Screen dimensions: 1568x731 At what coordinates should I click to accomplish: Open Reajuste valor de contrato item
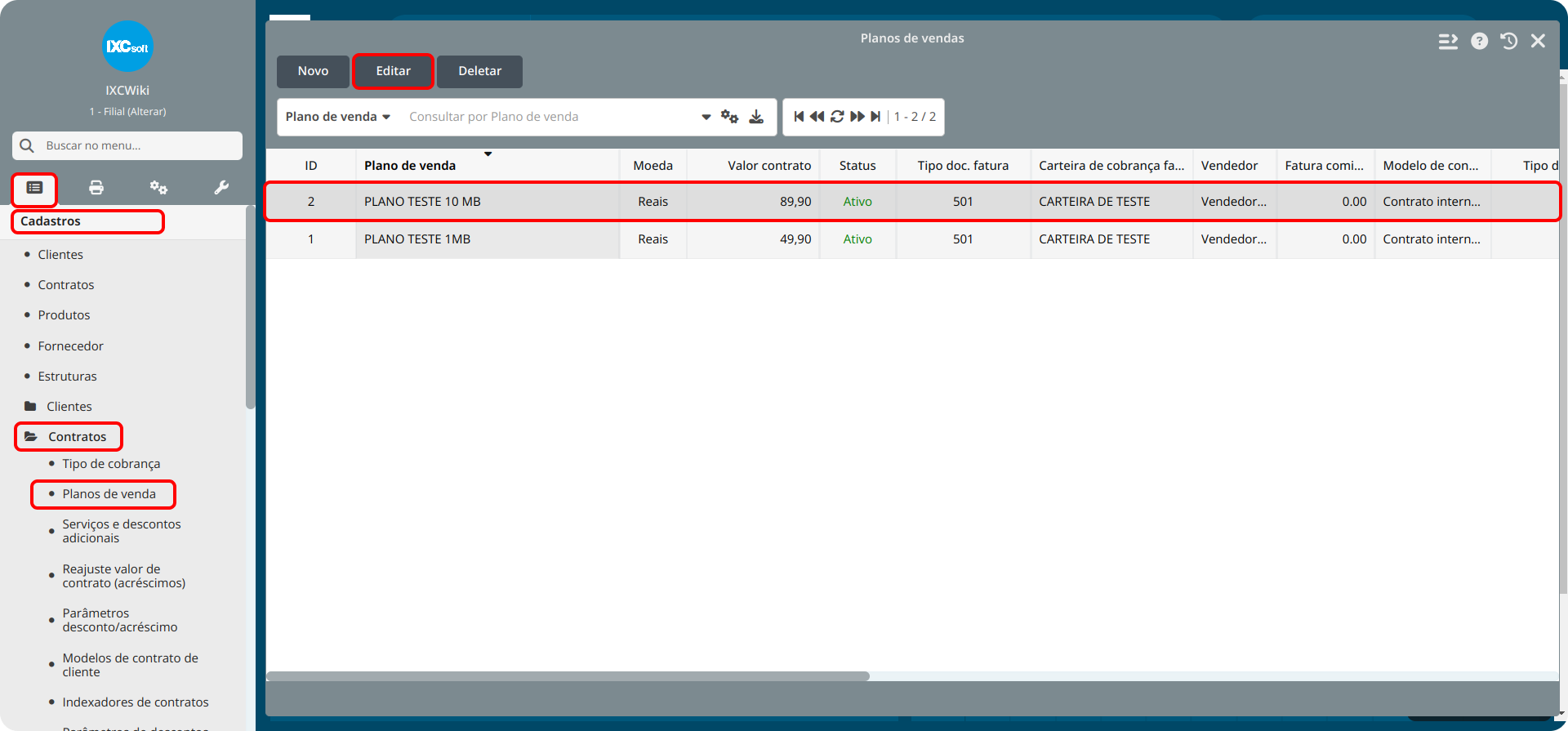pyautogui.click(x=124, y=576)
